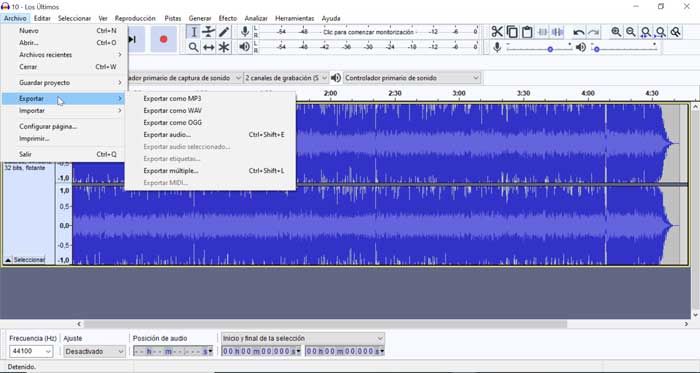The image size is (700, 373).
Task: Open the 'Inicio y final de la selección' dropdown
Action: tap(303, 338)
